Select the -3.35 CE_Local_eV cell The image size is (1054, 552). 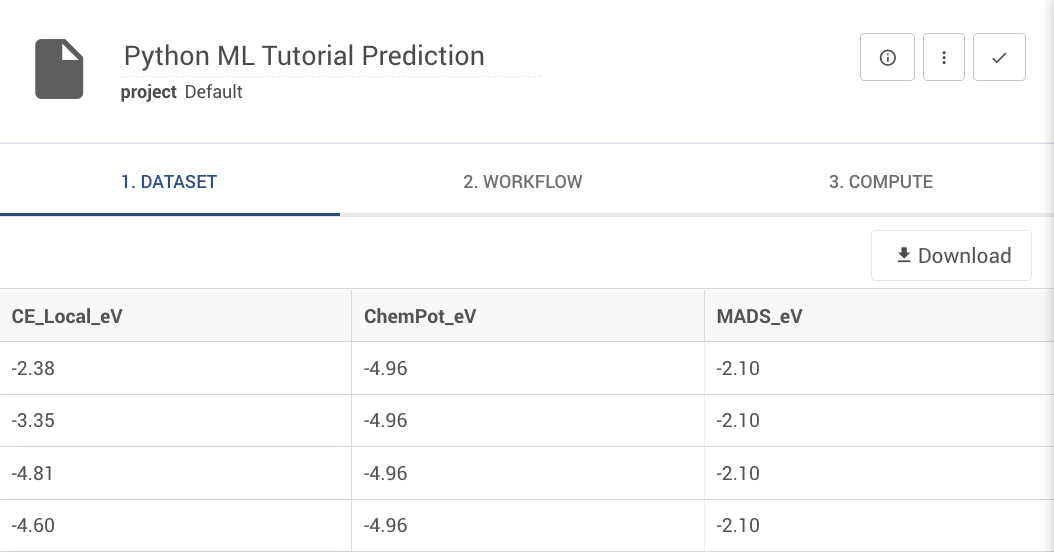point(33,420)
